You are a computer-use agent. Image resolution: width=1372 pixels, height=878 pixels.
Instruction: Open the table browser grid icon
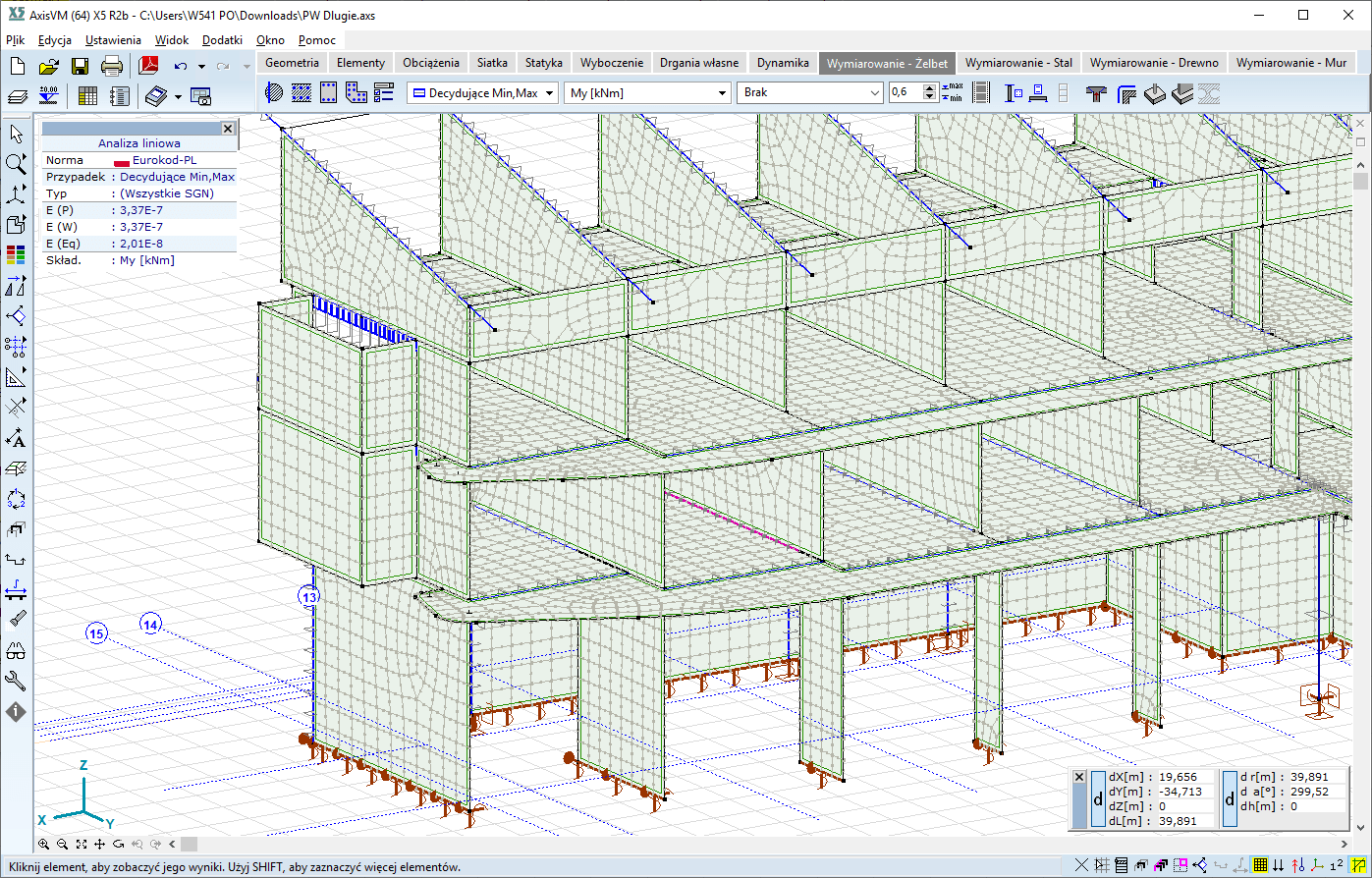(87, 96)
